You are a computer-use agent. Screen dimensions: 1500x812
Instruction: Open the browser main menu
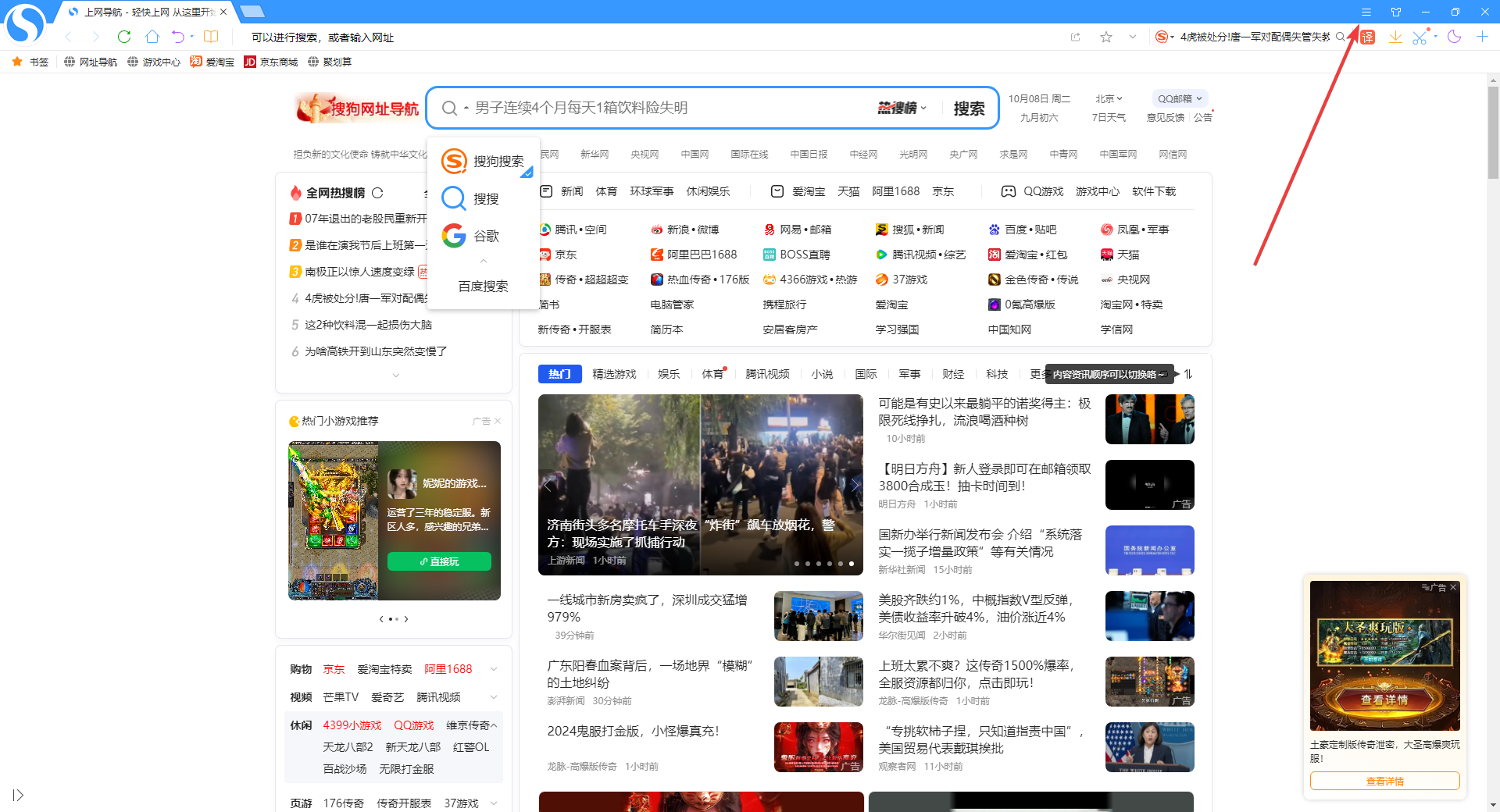click(1366, 12)
